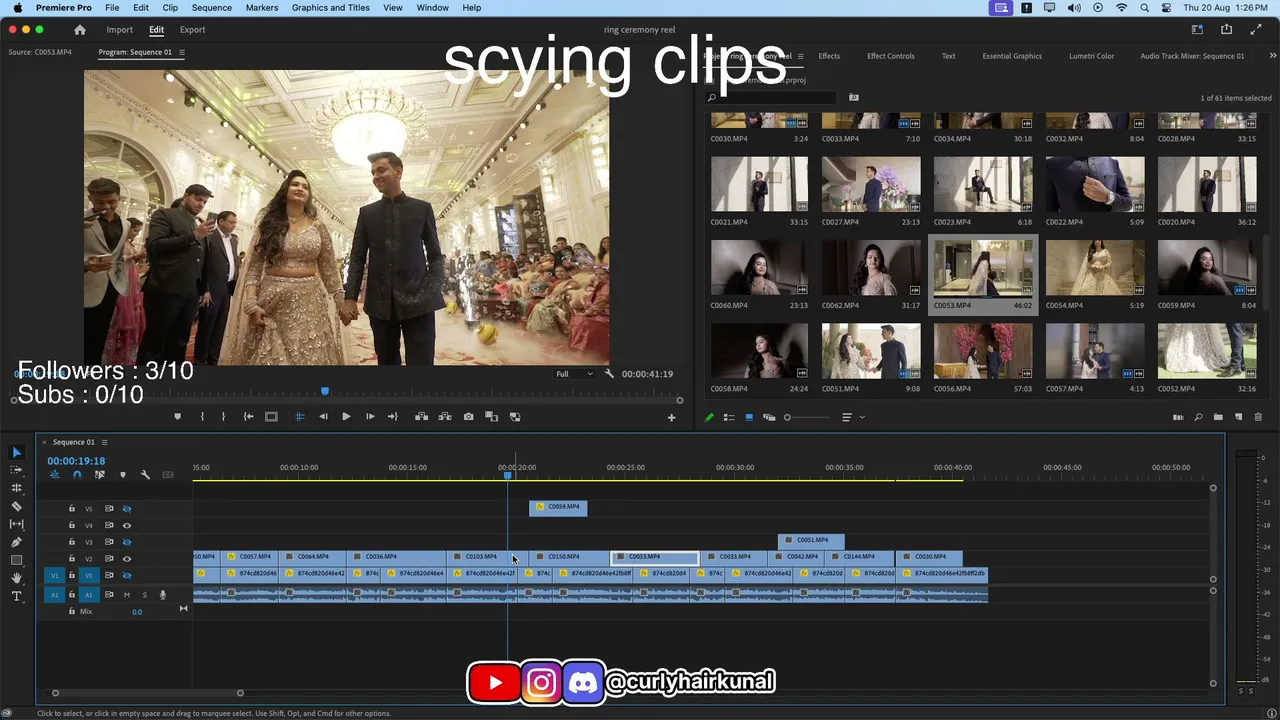Image resolution: width=1280 pixels, height=720 pixels.
Task: Open timeline display settings wrench
Action: (145, 475)
